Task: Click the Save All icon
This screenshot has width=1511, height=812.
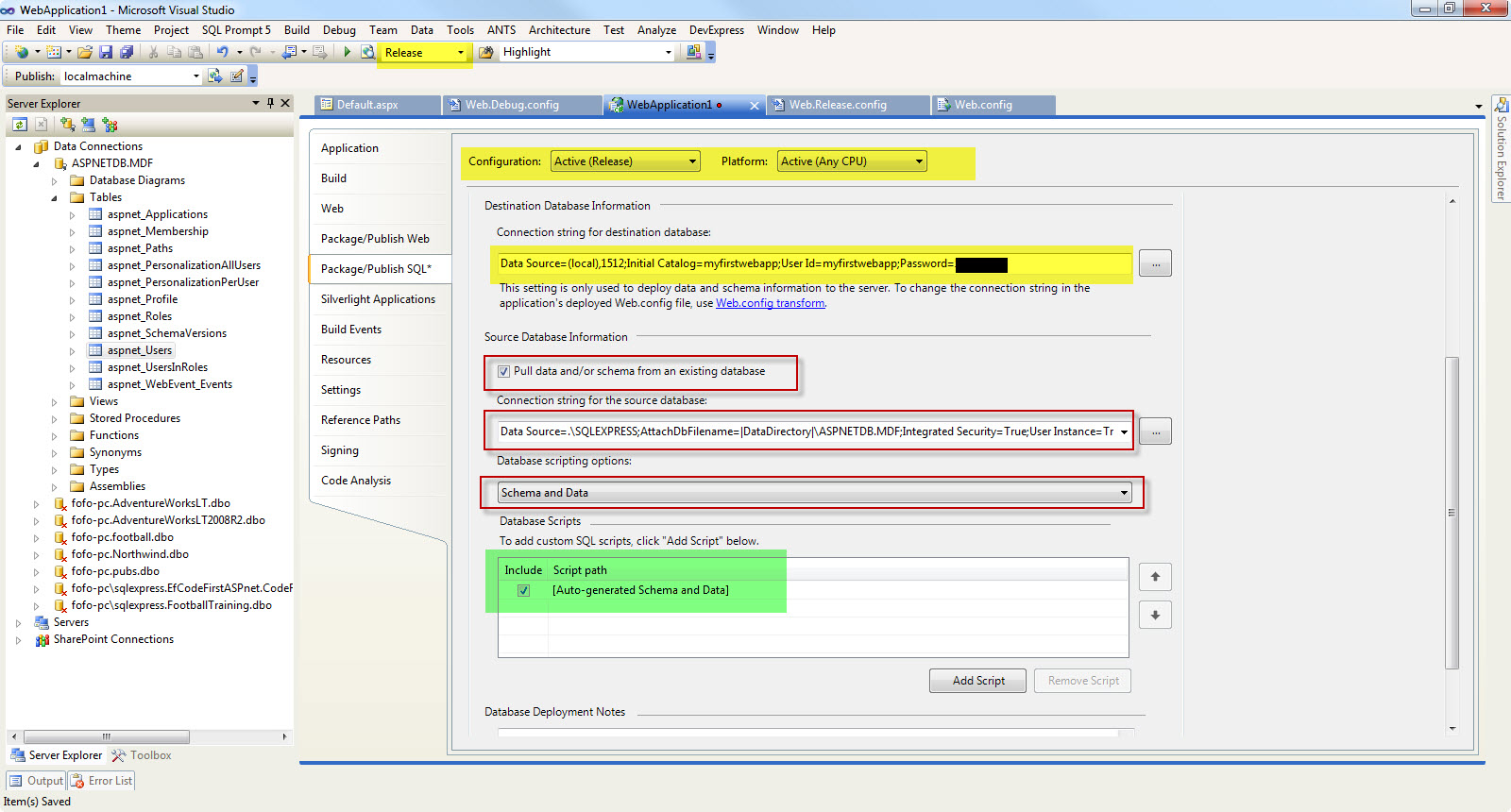Action: (126, 52)
